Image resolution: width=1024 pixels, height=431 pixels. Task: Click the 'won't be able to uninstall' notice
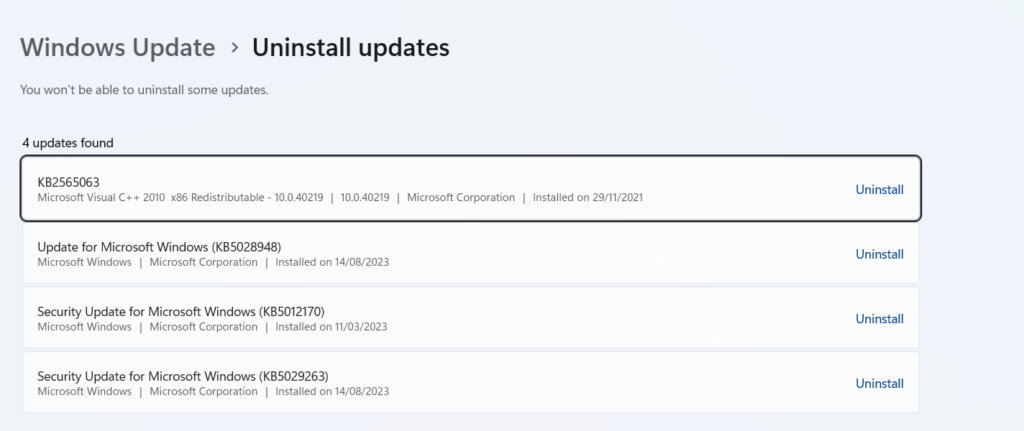click(x=144, y=90)
